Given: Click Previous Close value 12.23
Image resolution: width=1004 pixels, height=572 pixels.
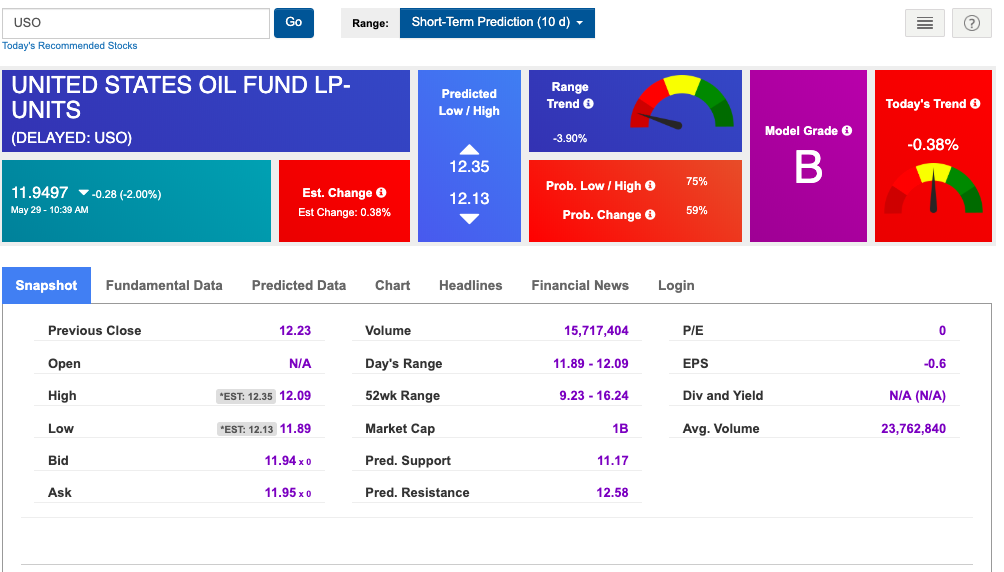Looking at the screenshot, I should (x=295, y=331).
